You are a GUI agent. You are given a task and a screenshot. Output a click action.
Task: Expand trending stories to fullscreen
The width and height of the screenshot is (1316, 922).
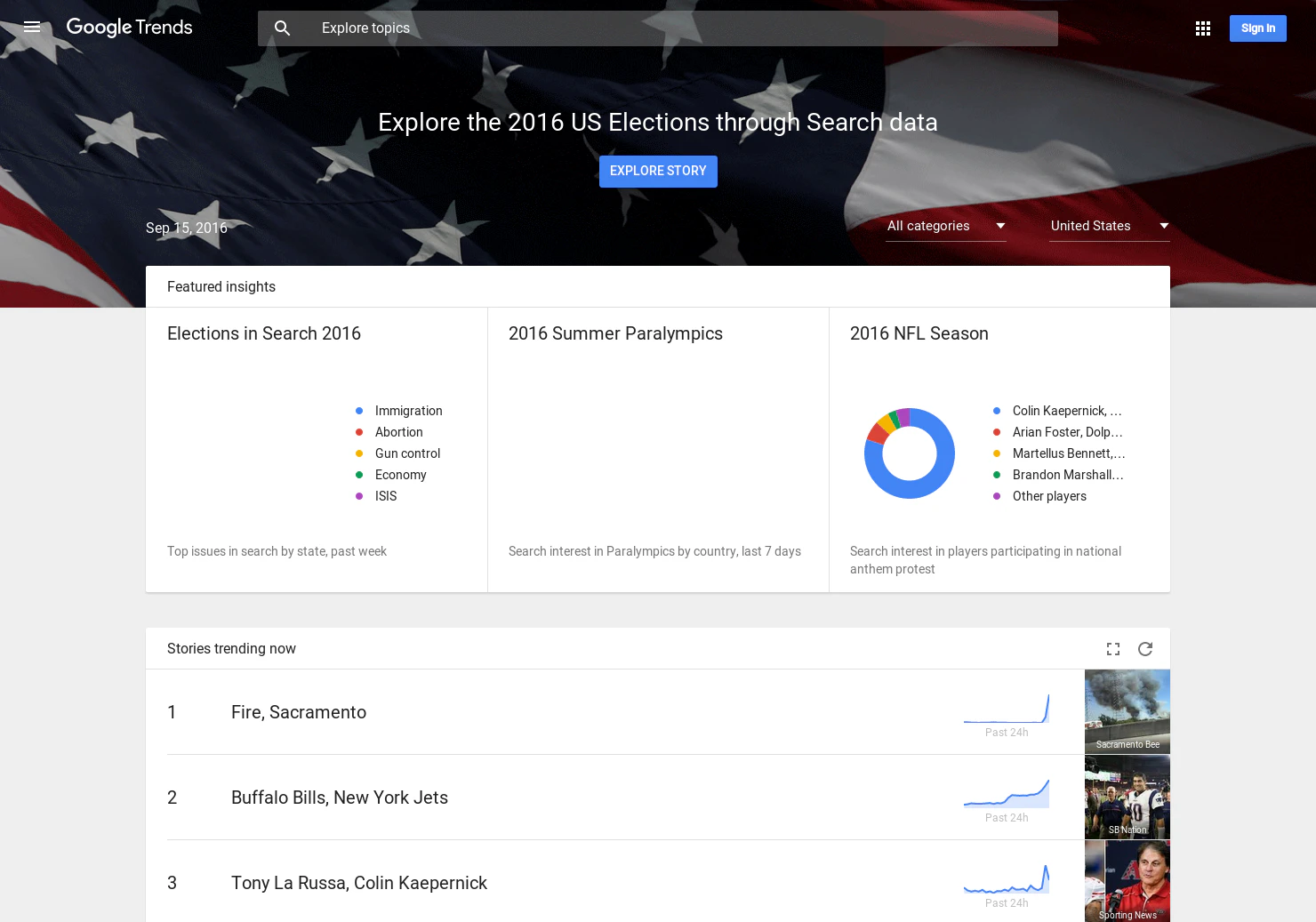[1113, 649]
